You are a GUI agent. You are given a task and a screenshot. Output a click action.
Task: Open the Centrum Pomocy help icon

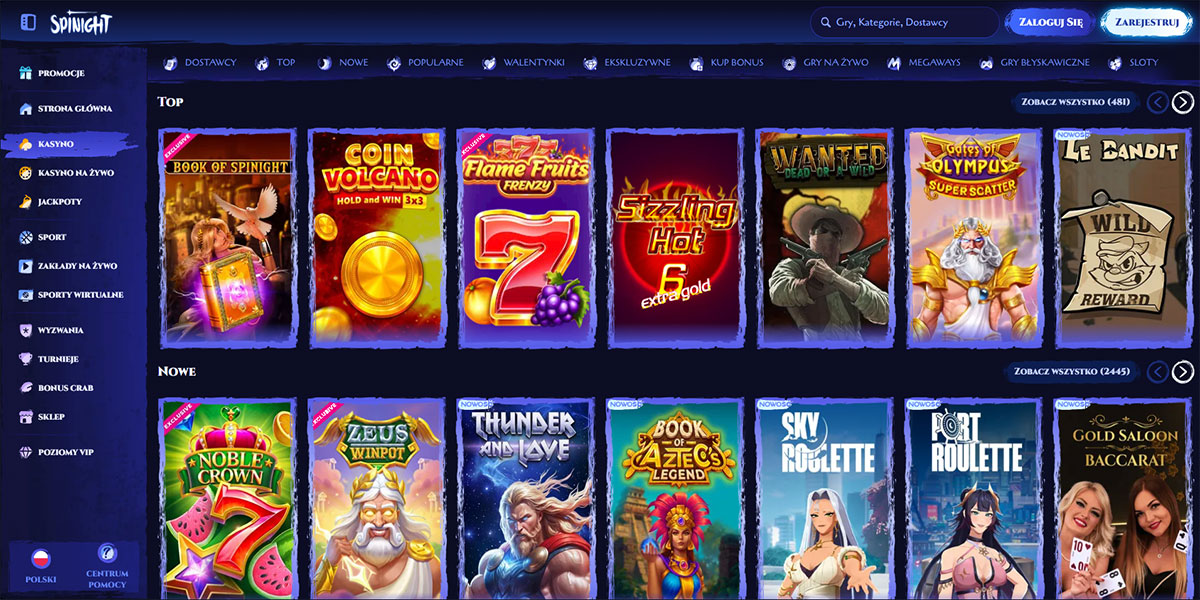pyautogui.click(x=106, y=554)
